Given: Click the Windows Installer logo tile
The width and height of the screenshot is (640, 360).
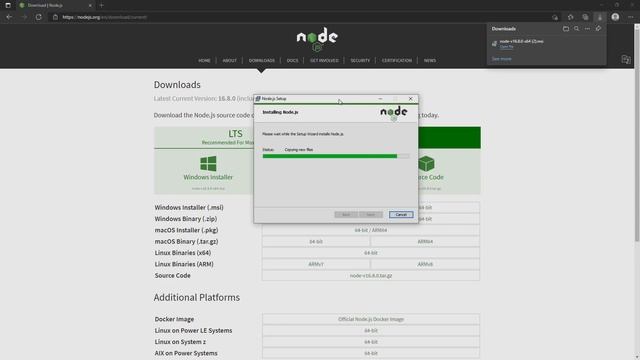Looking at the screenshot, I should click(x=208, y=164).
